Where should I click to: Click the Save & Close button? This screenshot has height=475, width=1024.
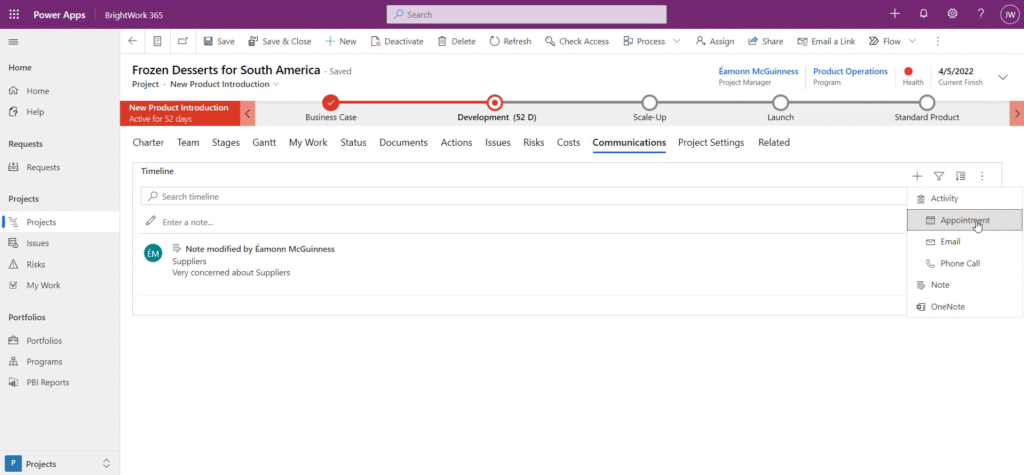[279, 41]
